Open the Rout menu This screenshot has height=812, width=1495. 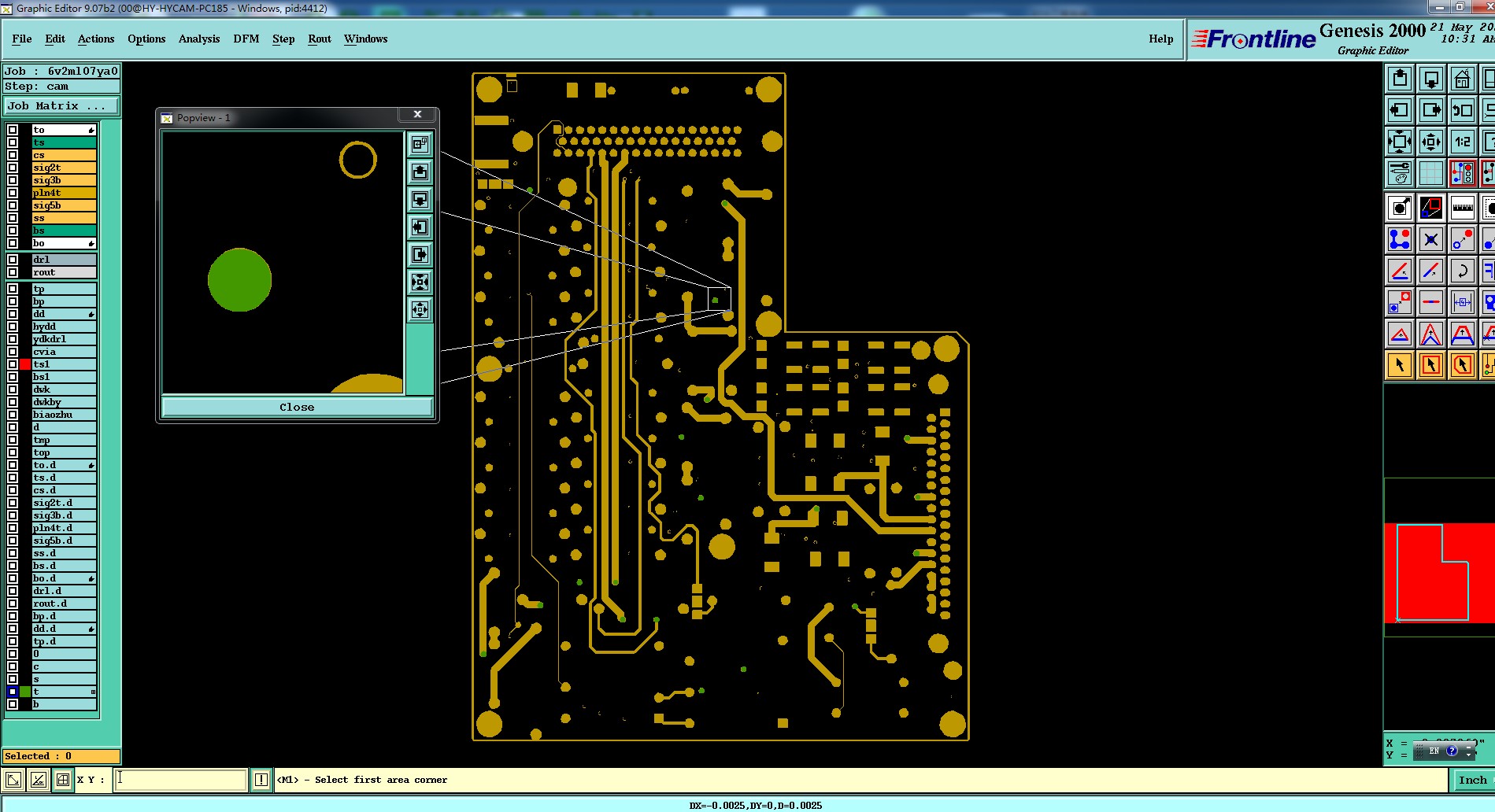click(320, 39)
